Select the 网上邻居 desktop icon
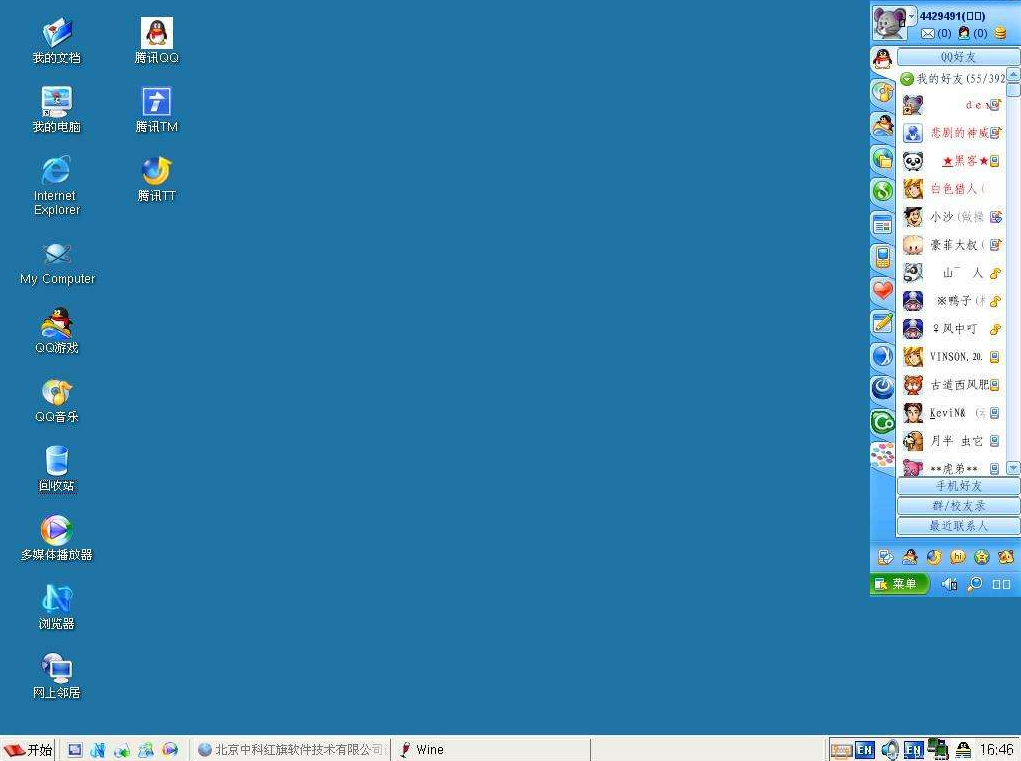This screenshot has width=1021, height=761. [x=57, y=676]
